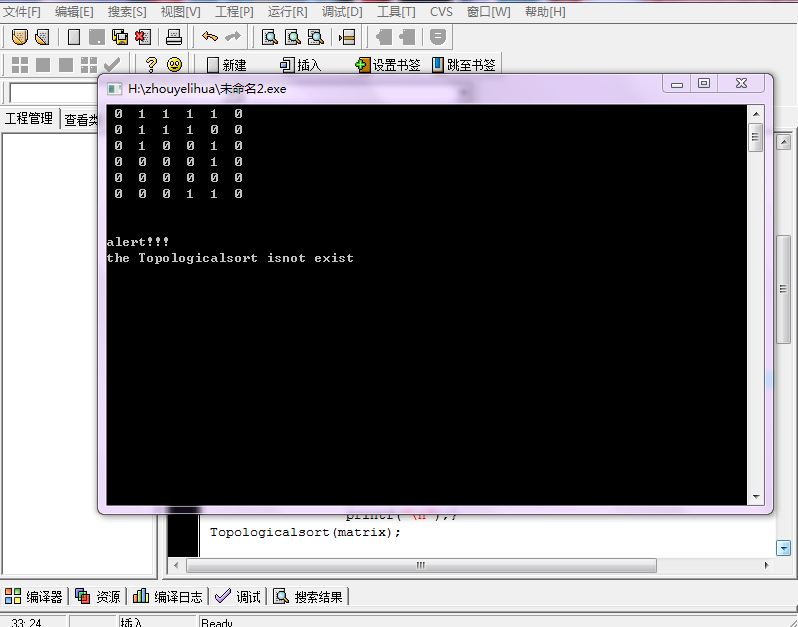Switch to the 查看类 class browser tab
Viewport: 798px width, 627px height.
[80, 120]
